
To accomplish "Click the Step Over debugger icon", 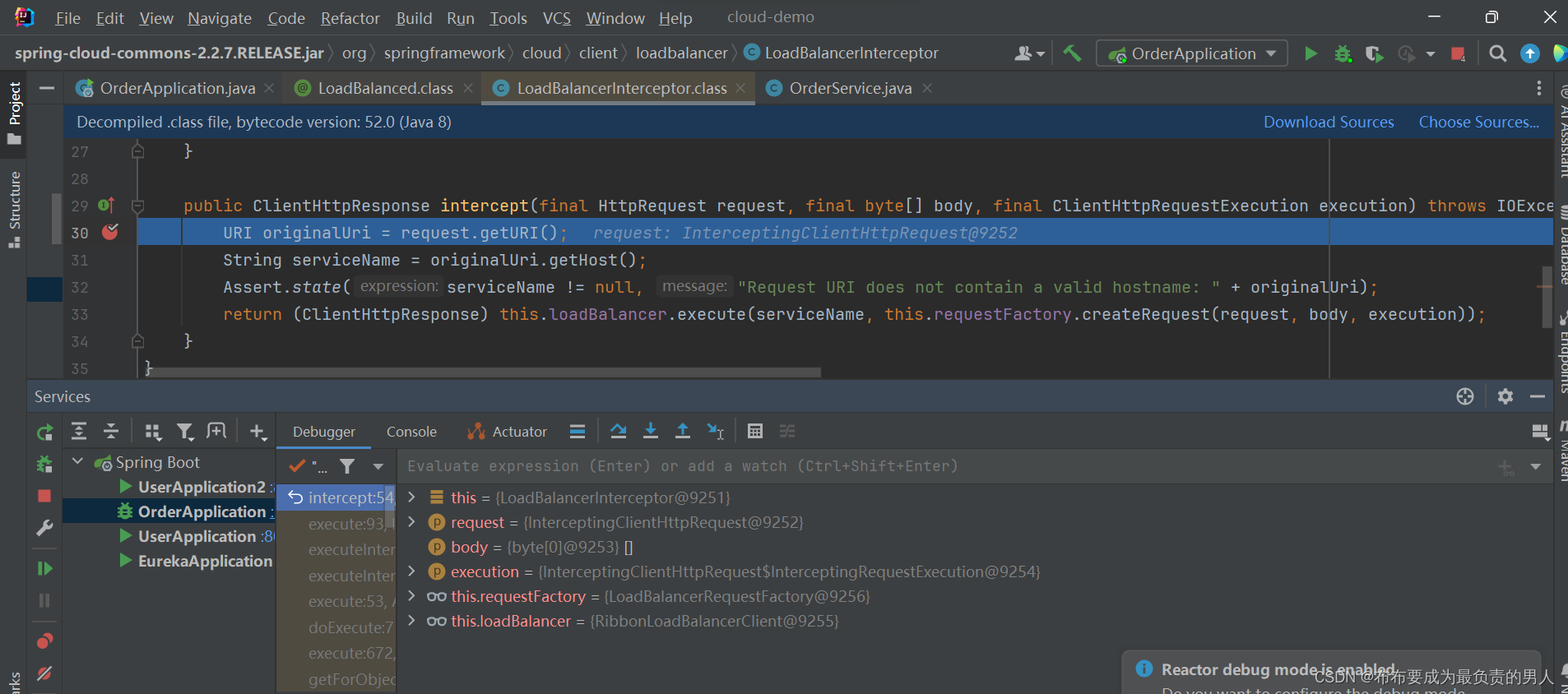I will [619, 431].
